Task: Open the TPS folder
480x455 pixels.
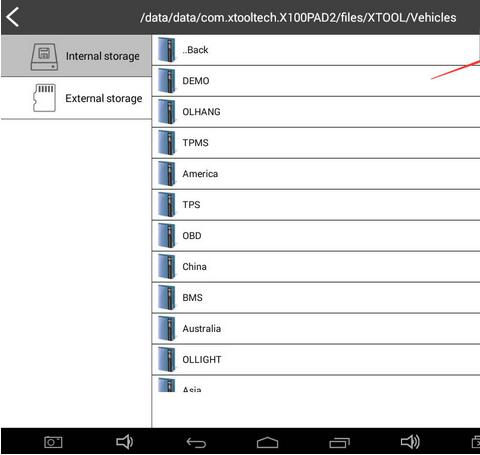Action: pyautogui.click(x=316, y=205)
